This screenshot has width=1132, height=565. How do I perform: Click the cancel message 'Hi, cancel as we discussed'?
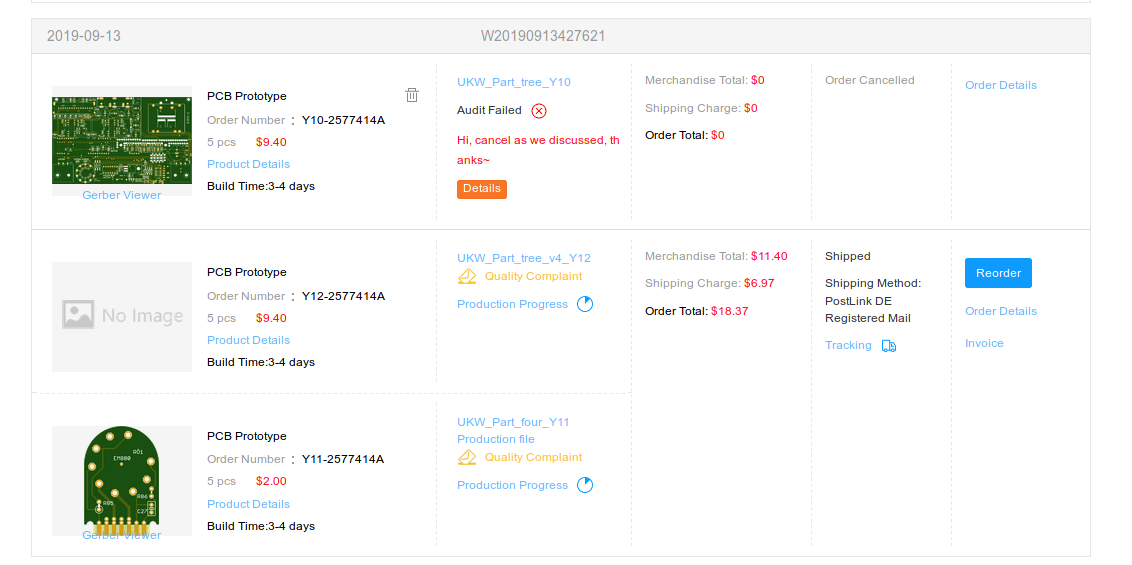538,150
